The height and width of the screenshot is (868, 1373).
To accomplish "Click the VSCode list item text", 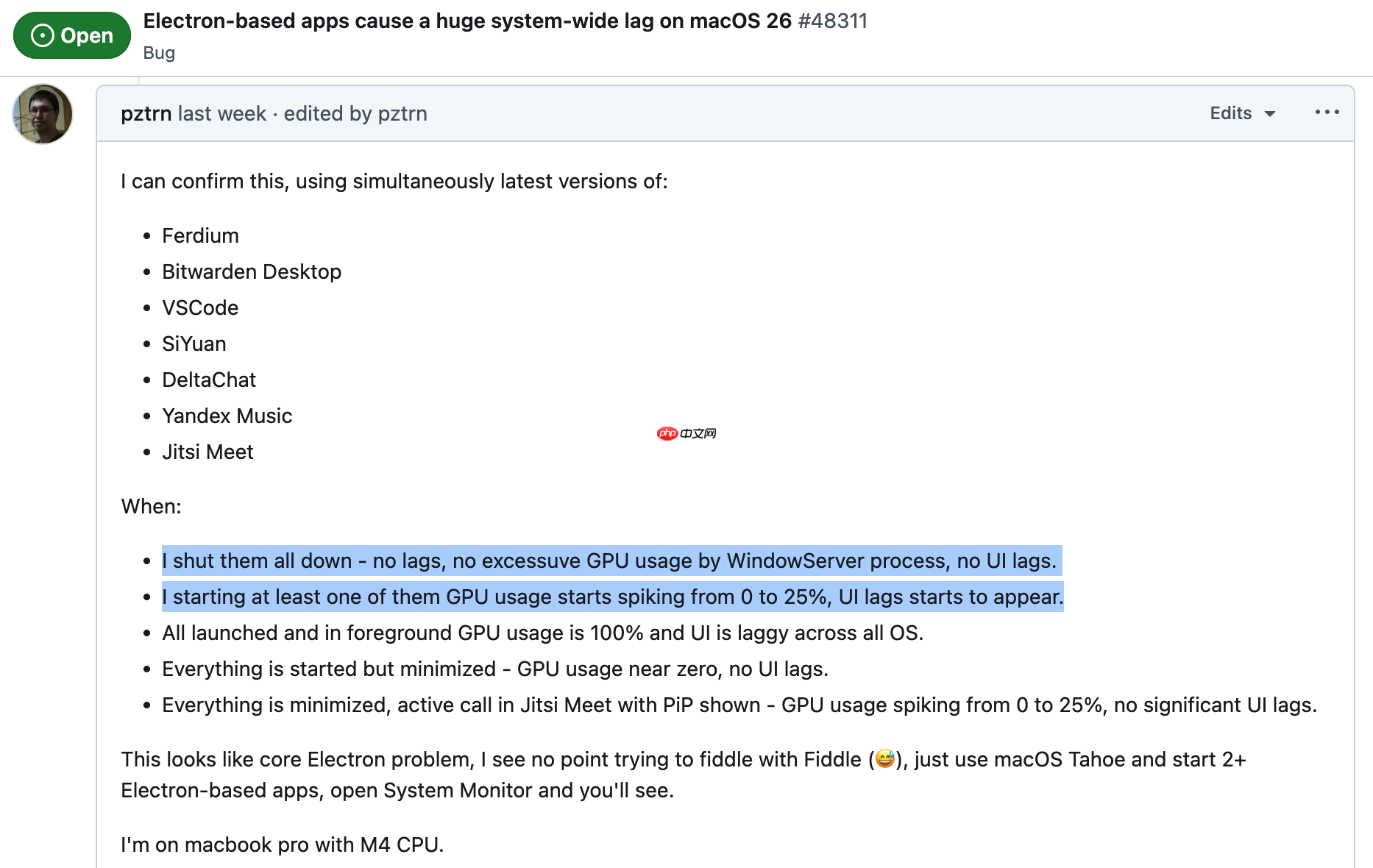I will [x=199, y=307].
